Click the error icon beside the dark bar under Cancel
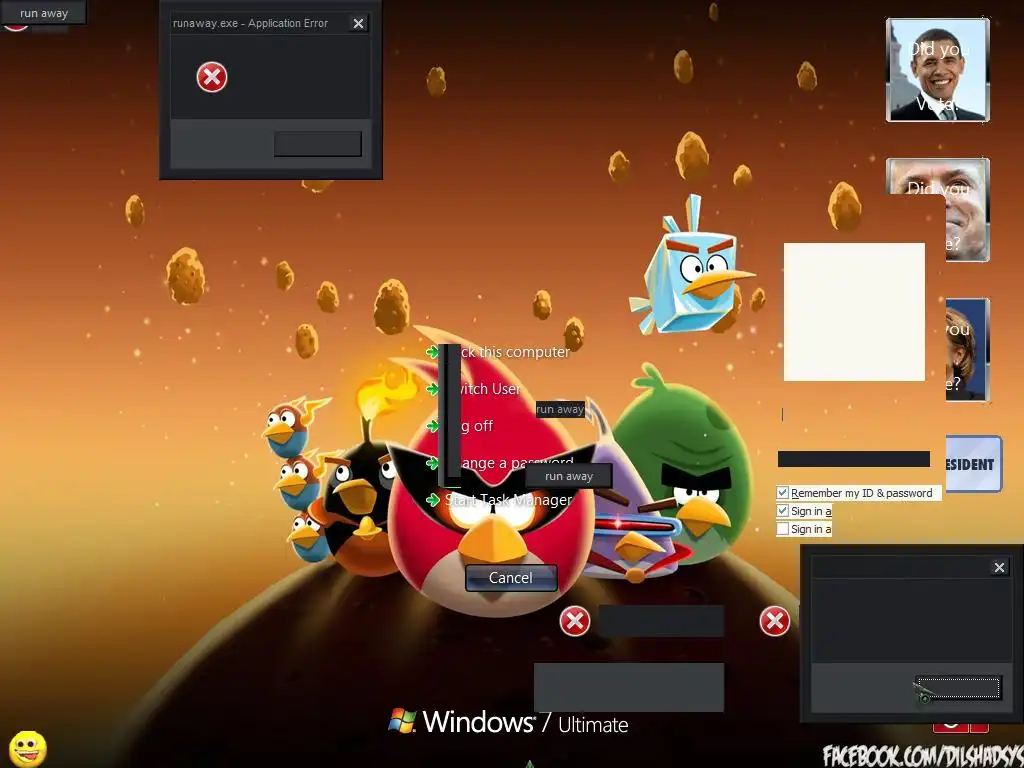This screenshot has height=768, width=1024. [x=575, y=621]
